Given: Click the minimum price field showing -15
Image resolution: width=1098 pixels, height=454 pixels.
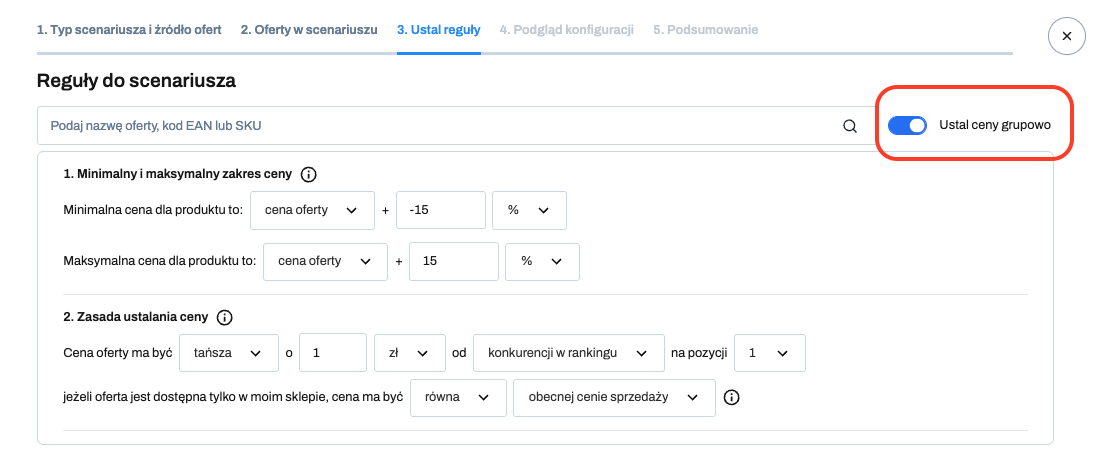Looking at the screenshot, I should [440, 210].
